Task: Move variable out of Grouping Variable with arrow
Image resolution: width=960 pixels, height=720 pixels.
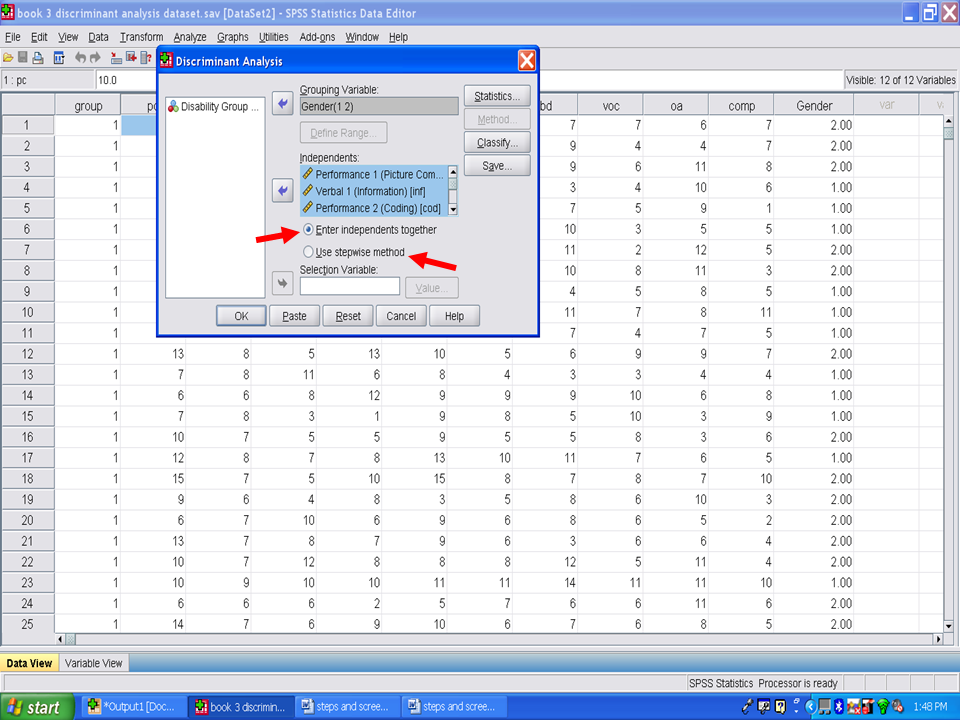Action: (283, 105)
